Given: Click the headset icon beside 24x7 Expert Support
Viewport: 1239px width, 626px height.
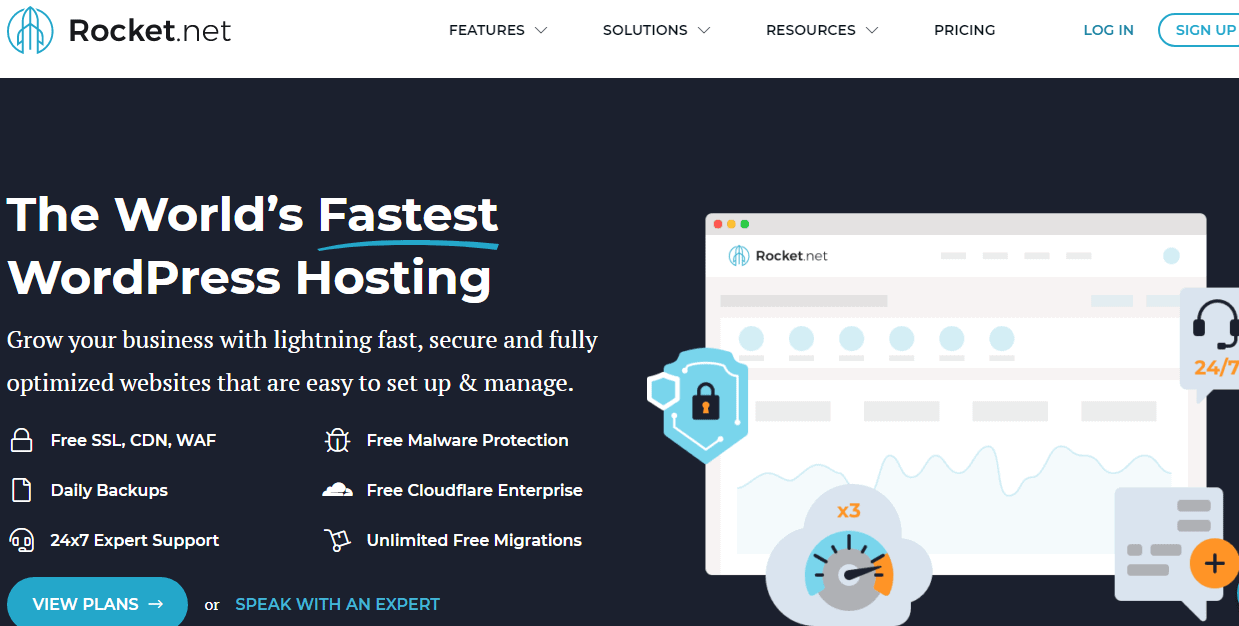Looking at the screenshot, I should [21, 540].
